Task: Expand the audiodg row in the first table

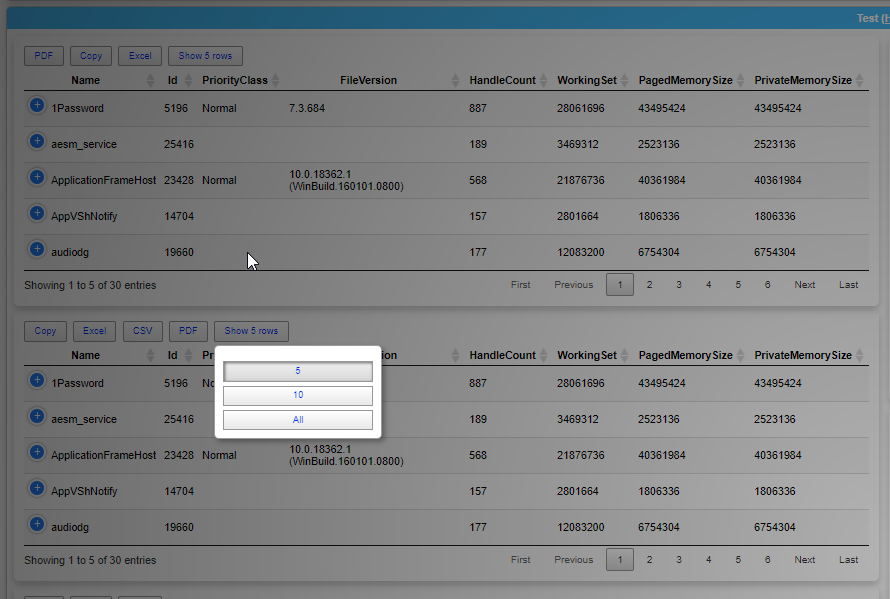Action: pos(37,249)
